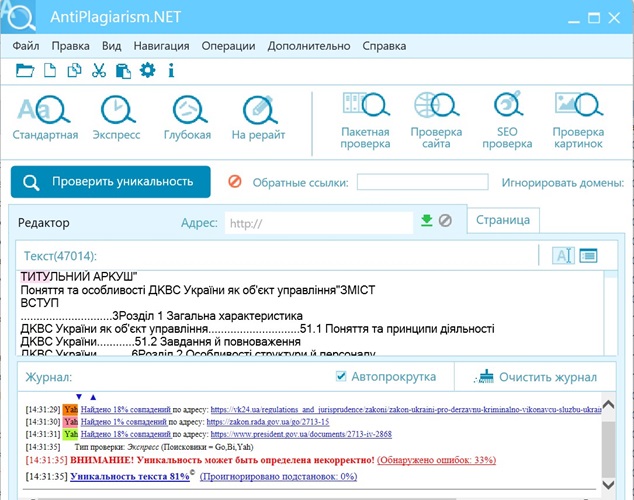Maximize the AntiPlagiarism.NET window

(594, 18)
